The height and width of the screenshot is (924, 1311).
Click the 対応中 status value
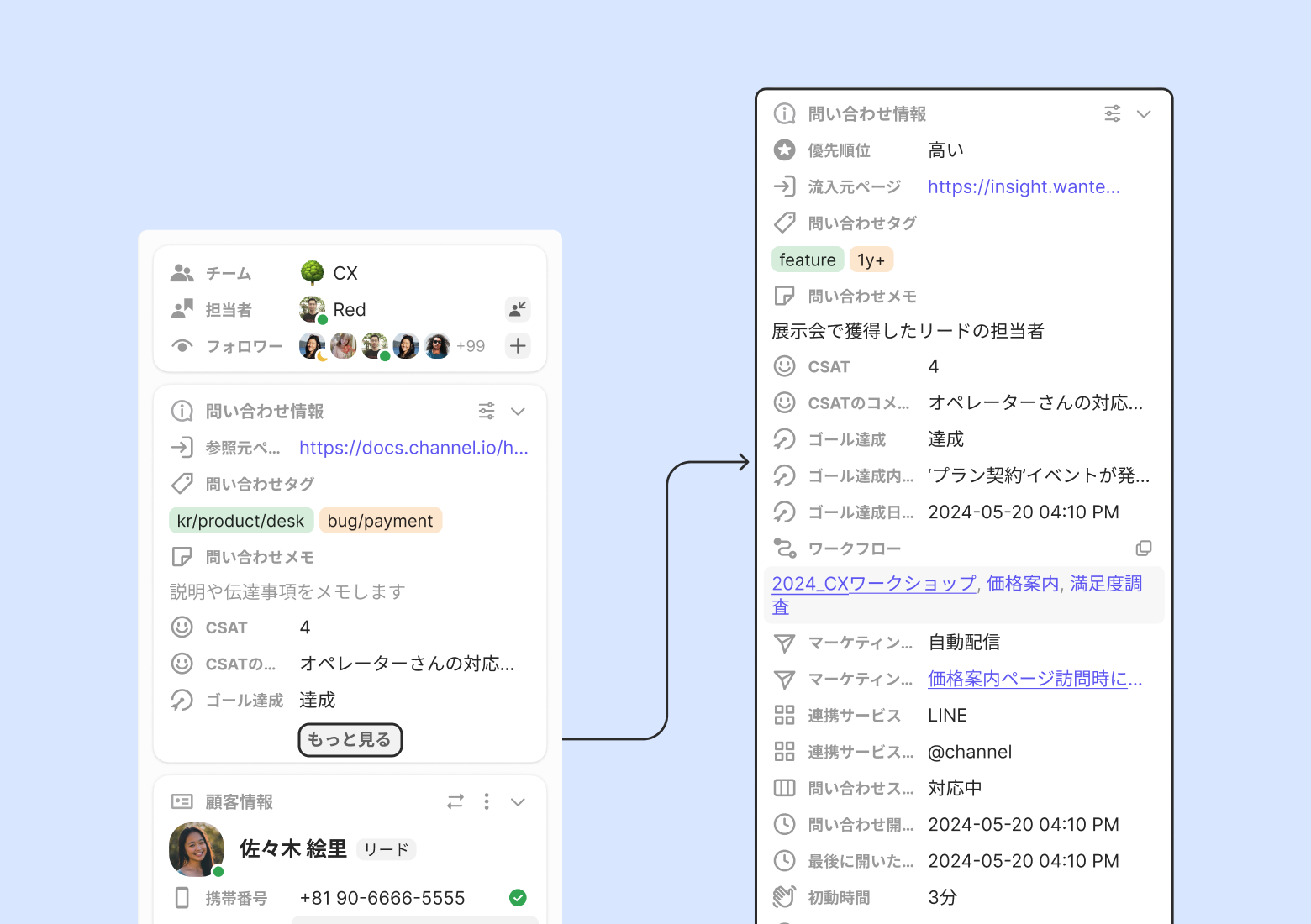955,788
